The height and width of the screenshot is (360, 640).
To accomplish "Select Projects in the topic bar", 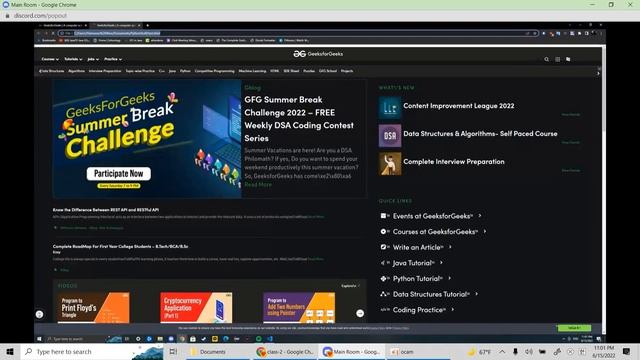I will click(x=347, y=71).
